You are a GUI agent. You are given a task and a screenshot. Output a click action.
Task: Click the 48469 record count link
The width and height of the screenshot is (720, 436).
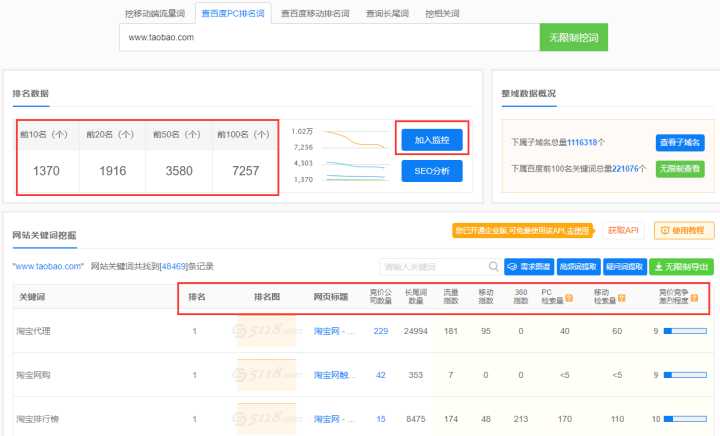(x=174, y=266)
